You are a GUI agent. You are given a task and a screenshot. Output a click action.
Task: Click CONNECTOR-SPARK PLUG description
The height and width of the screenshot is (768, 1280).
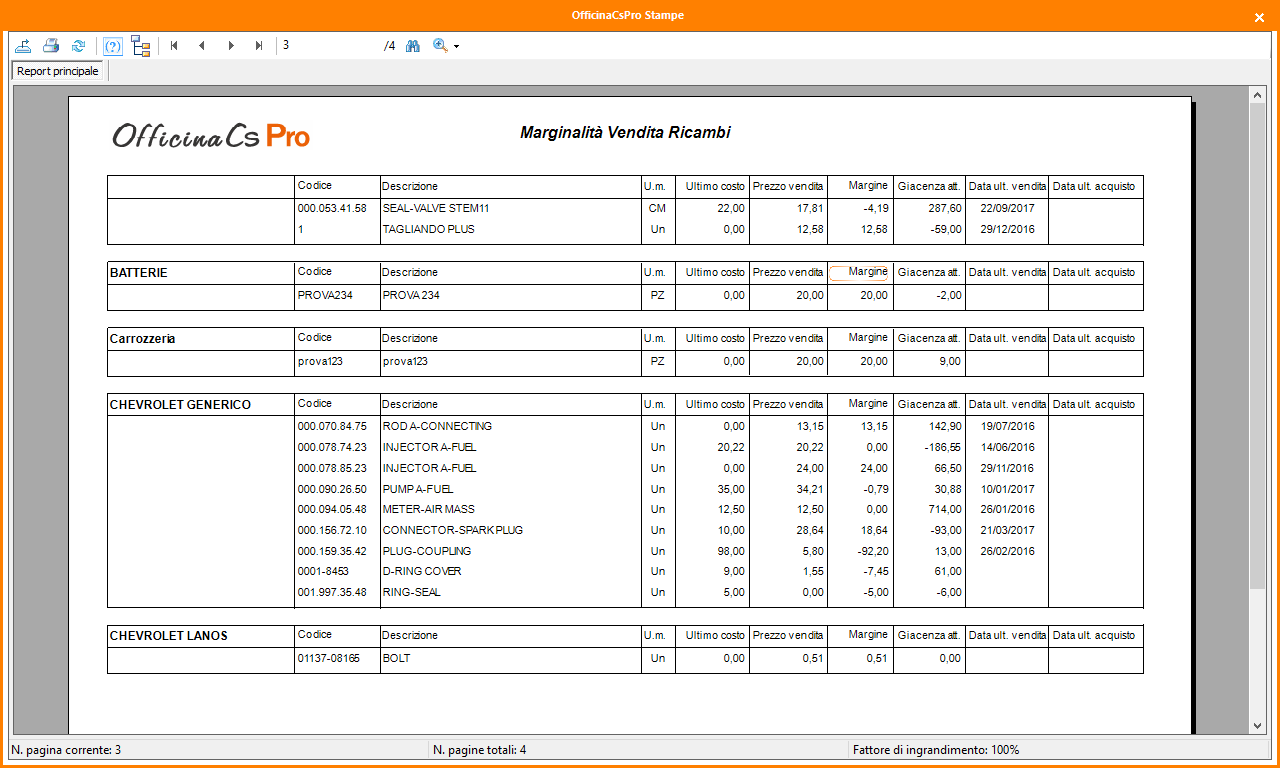point(452,531)
